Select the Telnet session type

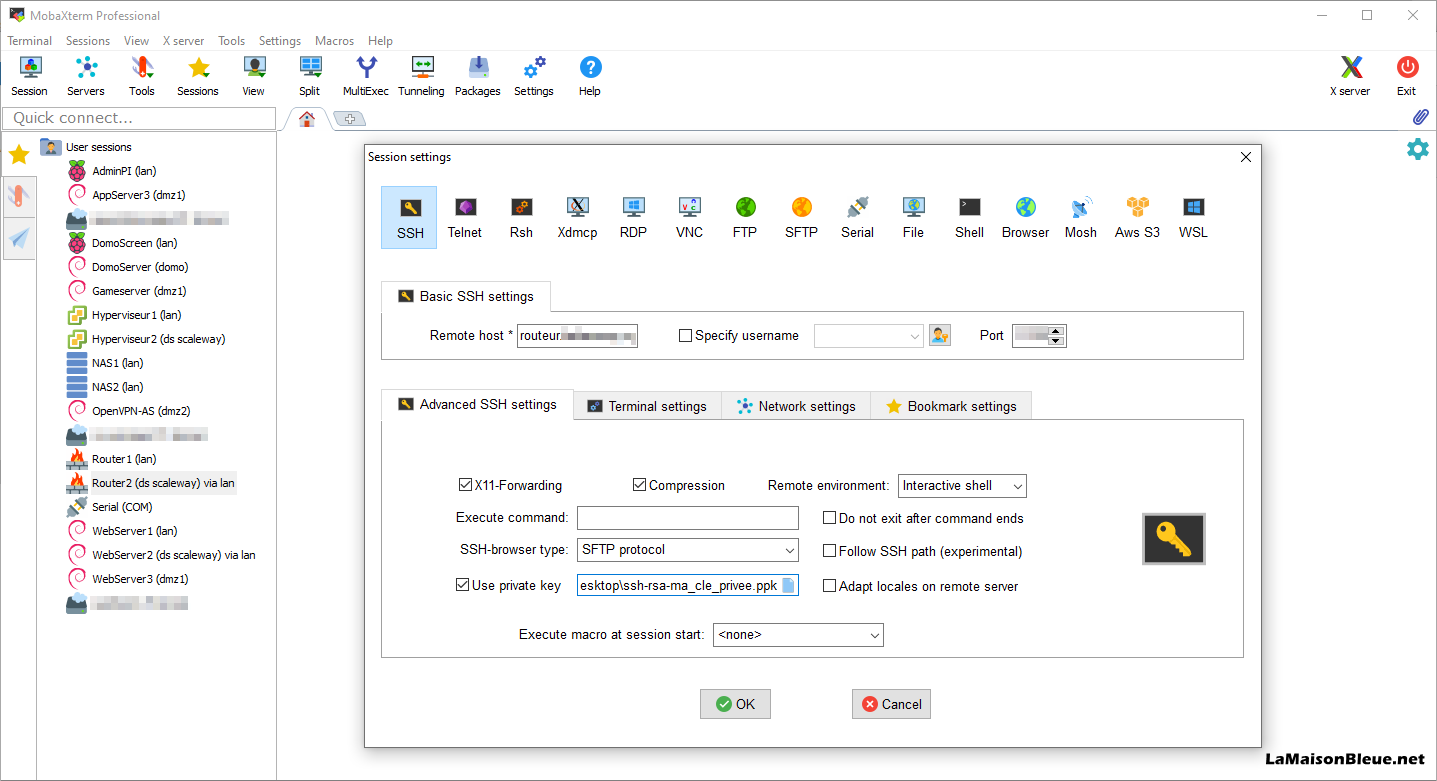[465, 217]
